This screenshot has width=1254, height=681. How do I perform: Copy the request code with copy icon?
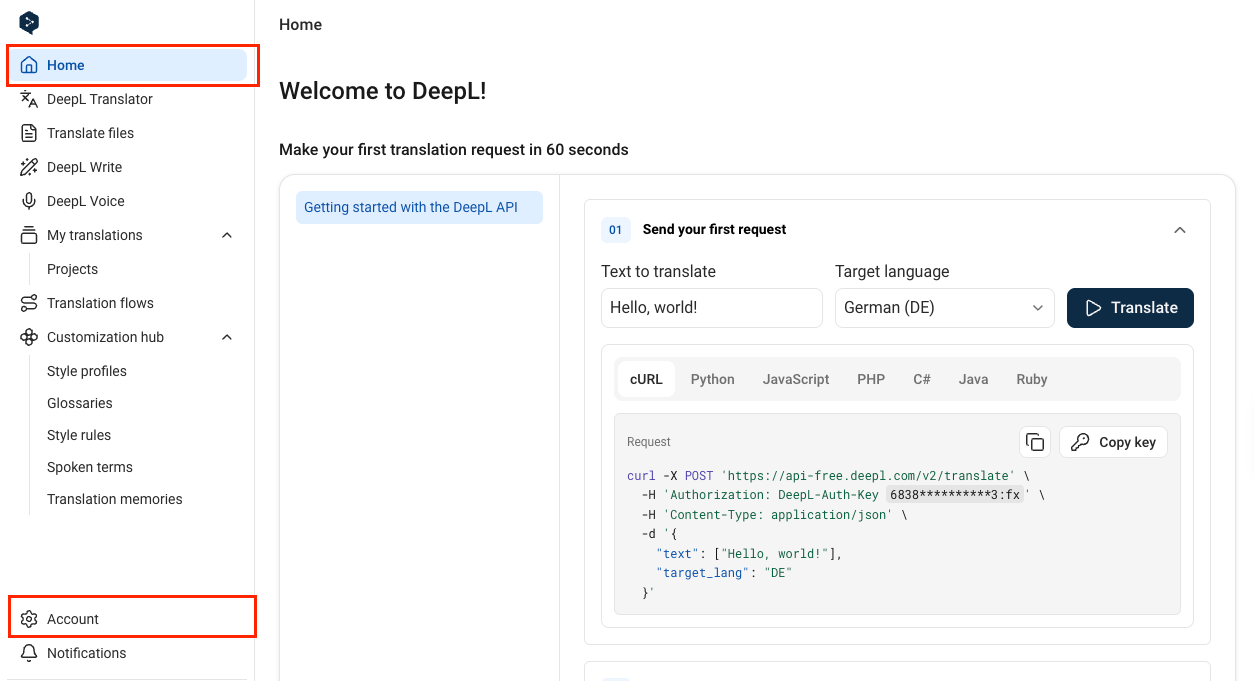(x=1035, y=442)
